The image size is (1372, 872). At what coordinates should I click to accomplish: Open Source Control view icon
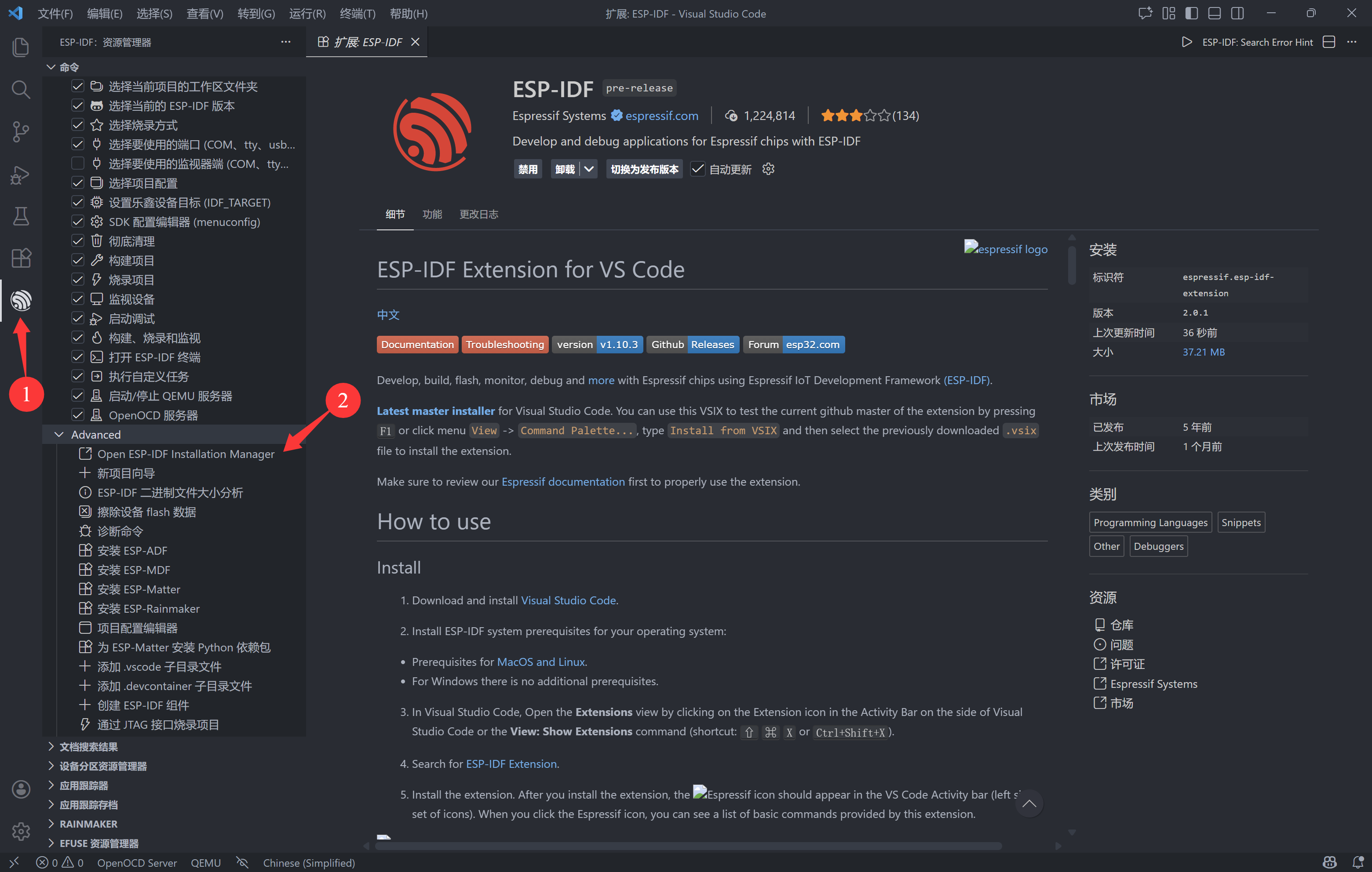21,131
